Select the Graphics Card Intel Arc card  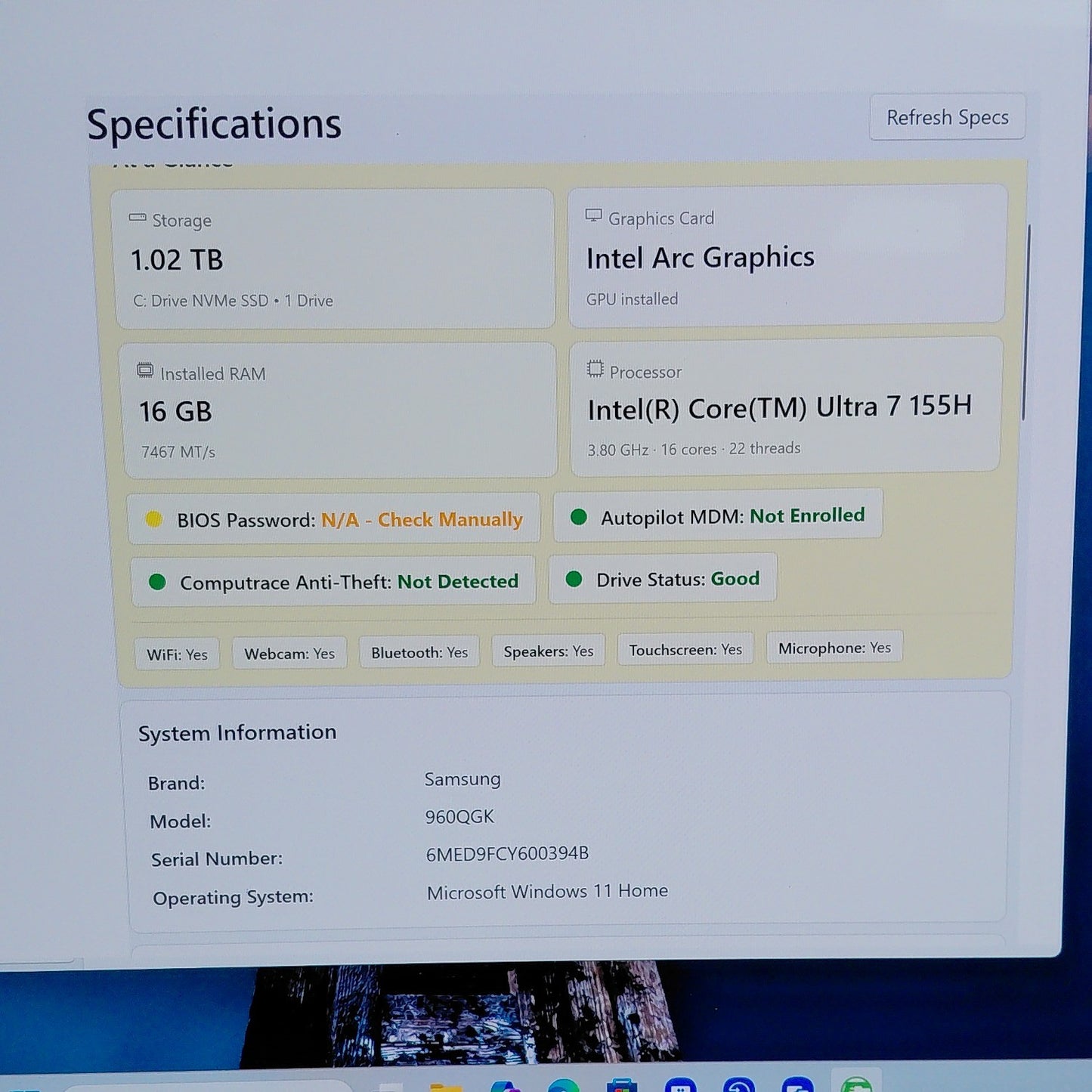tap(787, 255)
